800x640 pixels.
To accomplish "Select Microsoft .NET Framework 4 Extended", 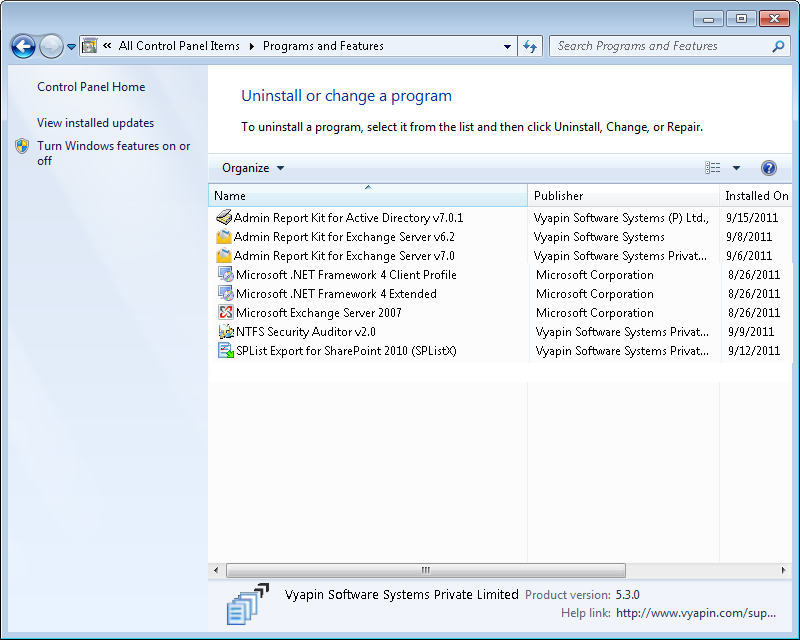I will click(x=336, y=293).
